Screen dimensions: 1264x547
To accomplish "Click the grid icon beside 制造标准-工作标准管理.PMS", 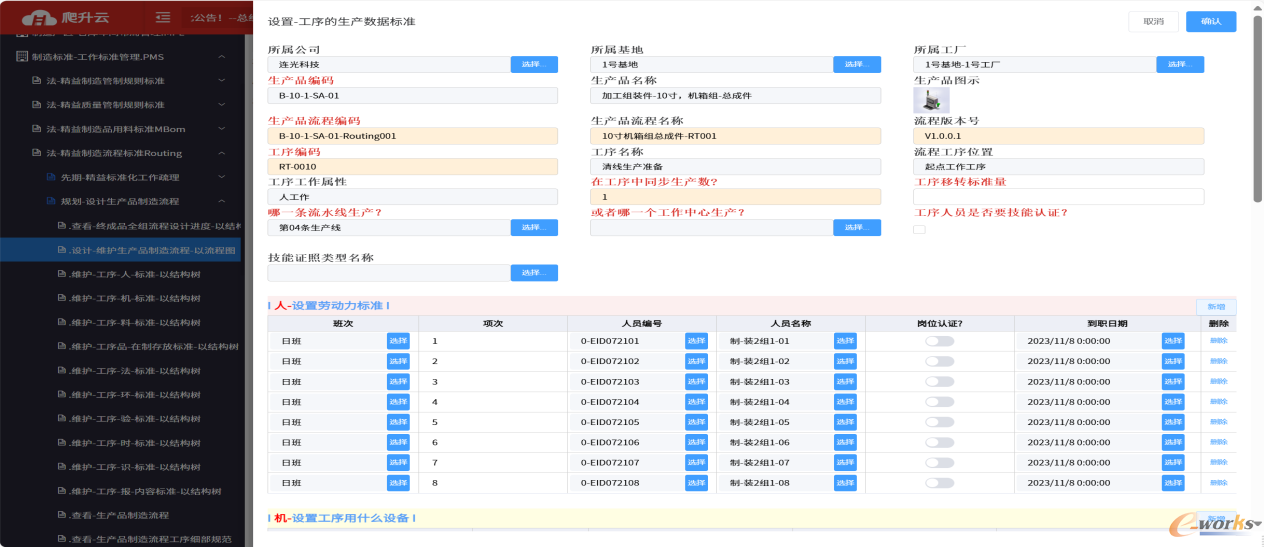I will tap(21, 57).
